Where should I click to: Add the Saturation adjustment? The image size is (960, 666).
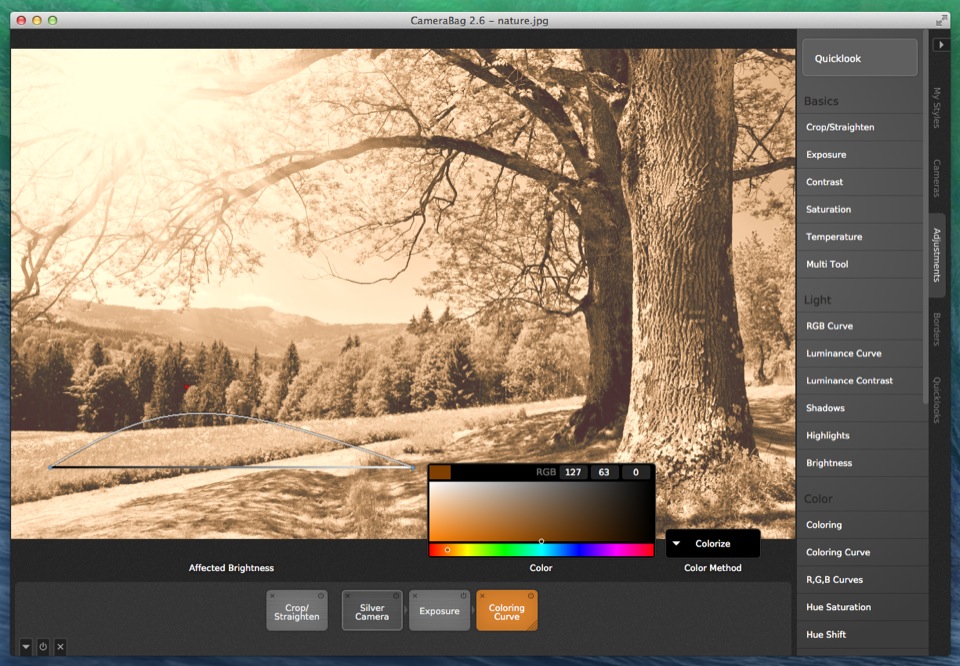point(860,209)
